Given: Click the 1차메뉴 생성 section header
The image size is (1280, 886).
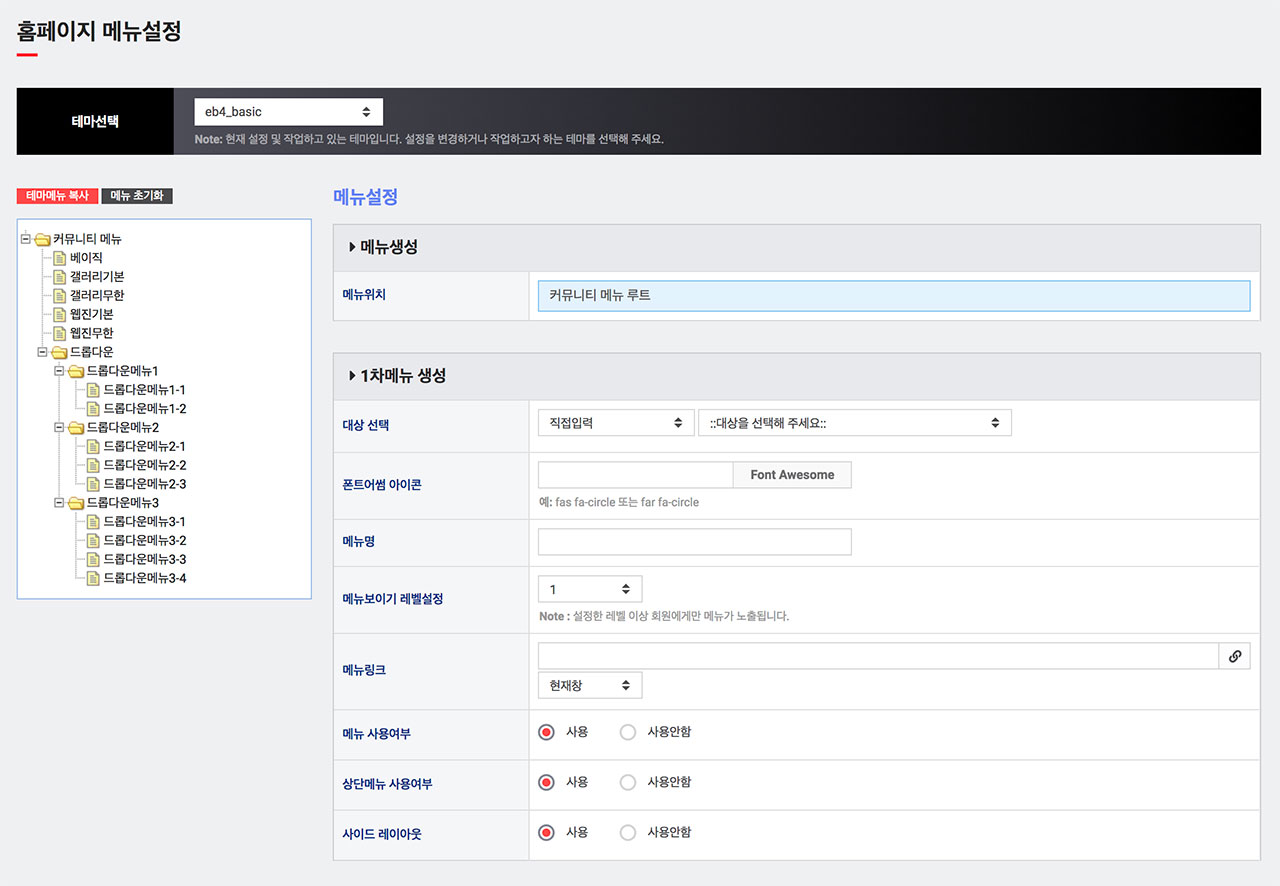Looking at the screenshot, I should (797, 376).
